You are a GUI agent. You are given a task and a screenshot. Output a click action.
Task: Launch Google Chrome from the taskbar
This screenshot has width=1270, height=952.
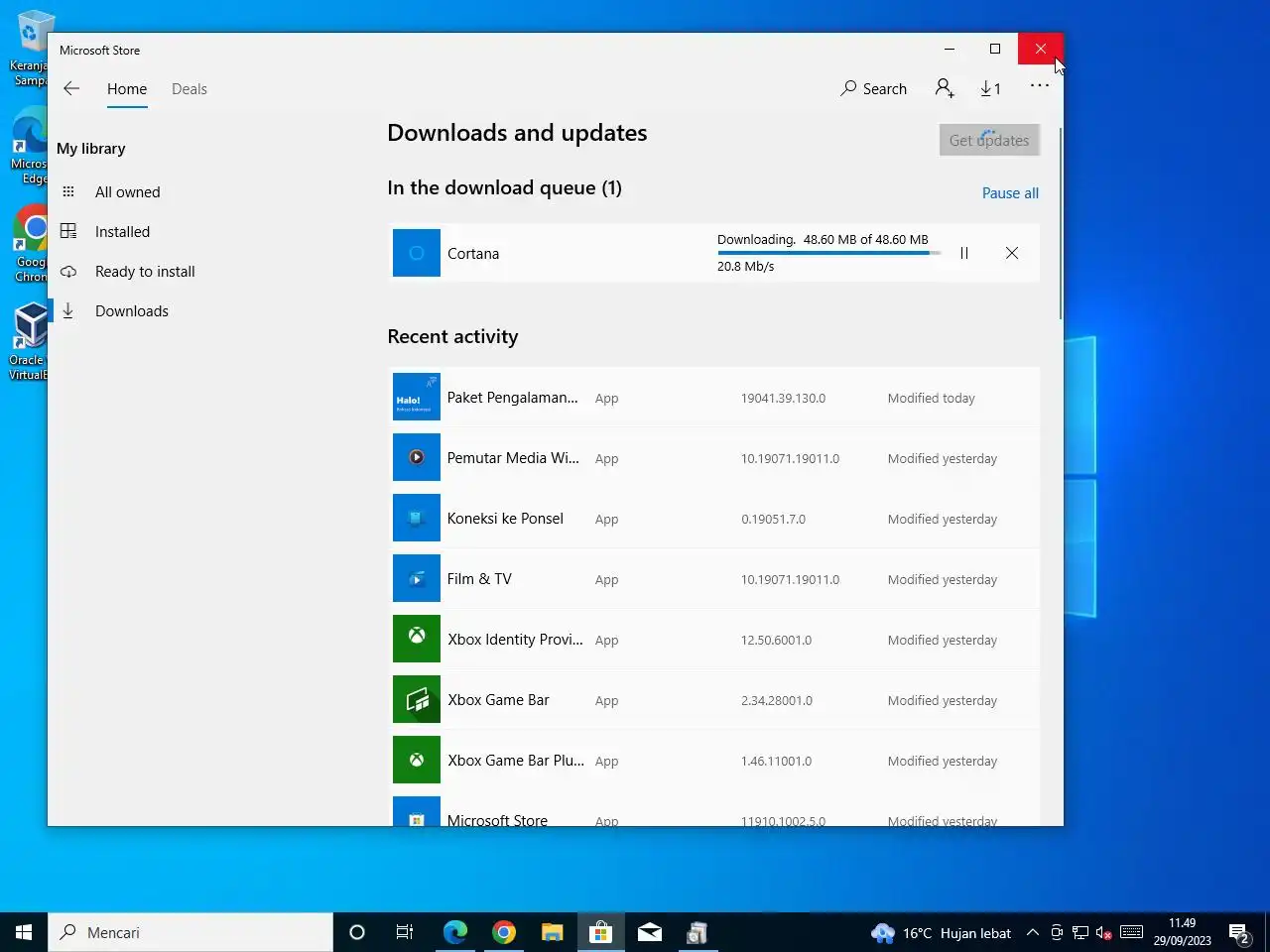tap(504, 932)
